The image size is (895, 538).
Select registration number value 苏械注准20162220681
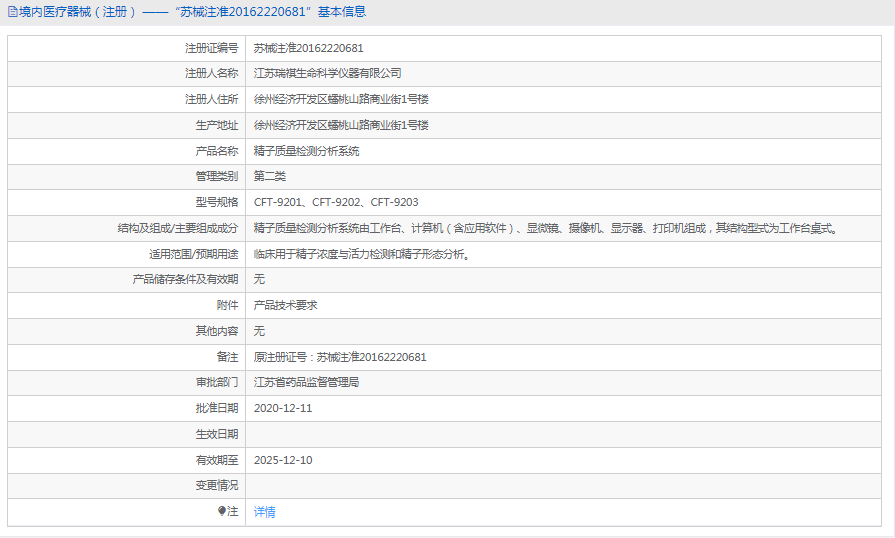pos(308,48)
